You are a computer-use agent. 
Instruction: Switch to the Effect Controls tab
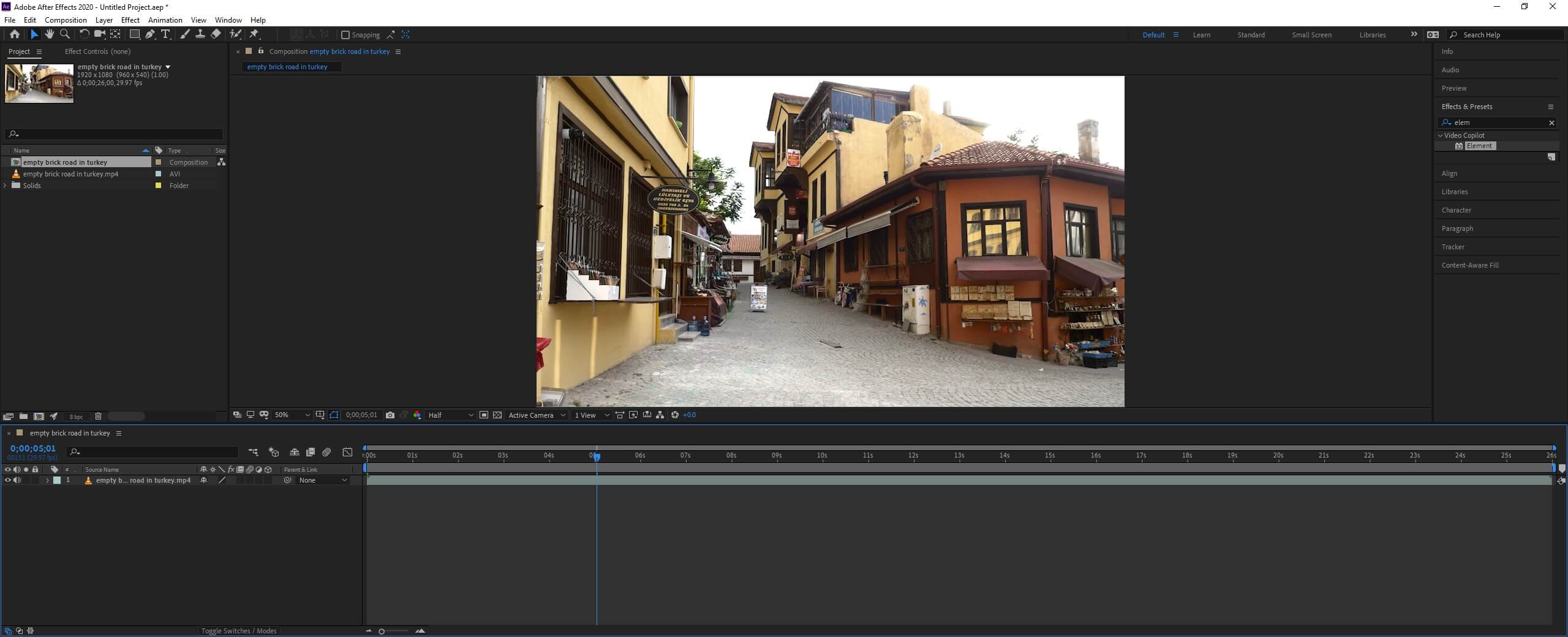click(97, 51)
